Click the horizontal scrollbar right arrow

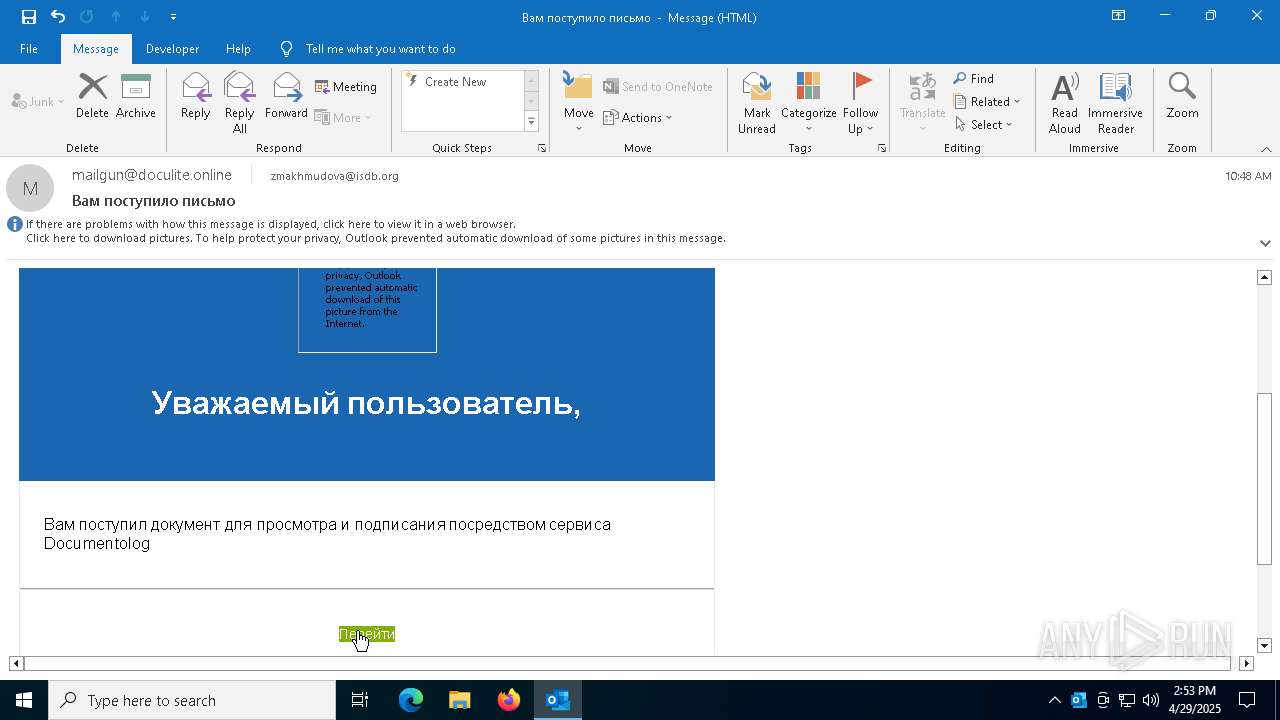(1246, 663)
